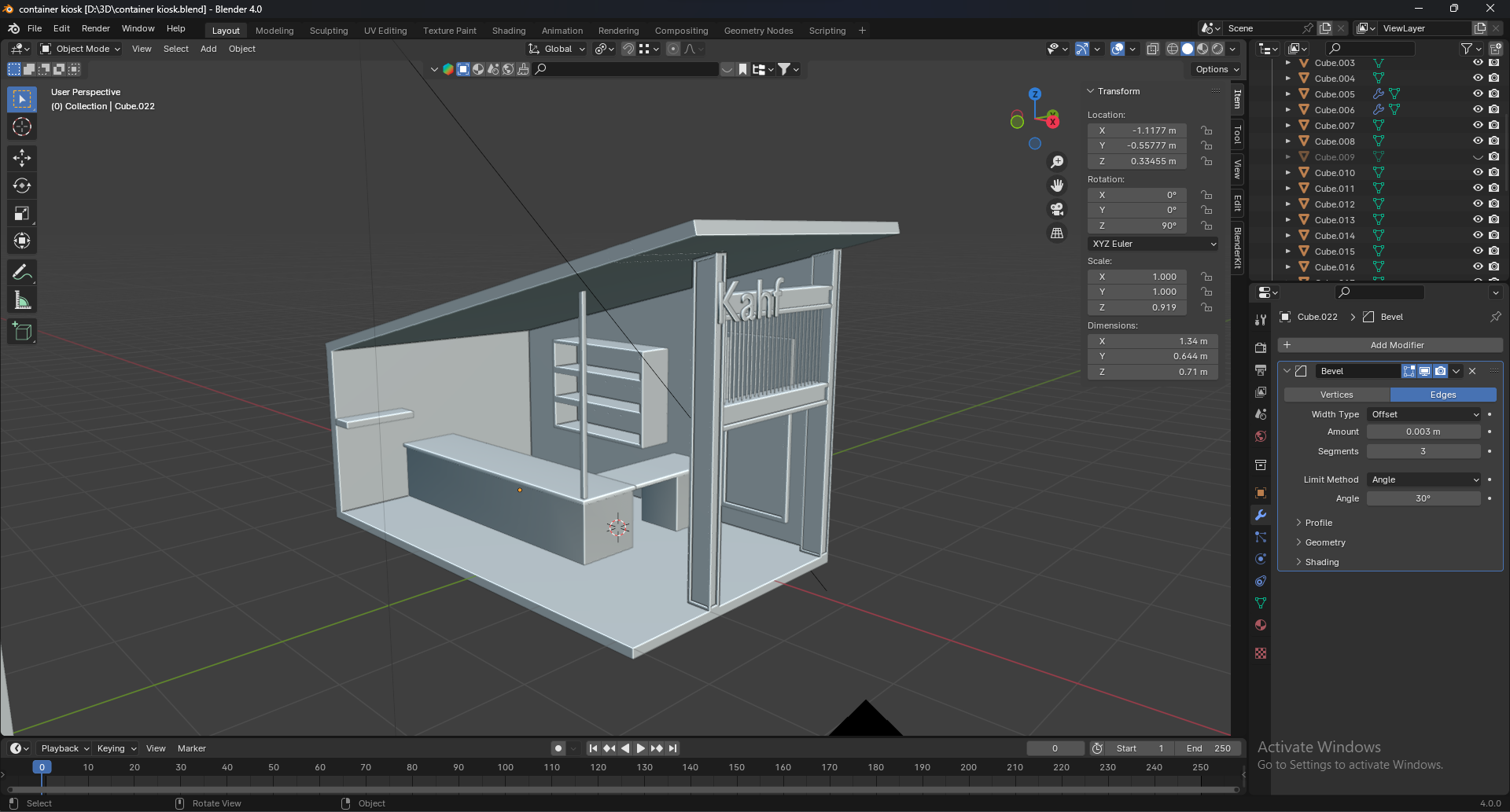
Task: Lock the Location X axis
Action: point(1206,130)
